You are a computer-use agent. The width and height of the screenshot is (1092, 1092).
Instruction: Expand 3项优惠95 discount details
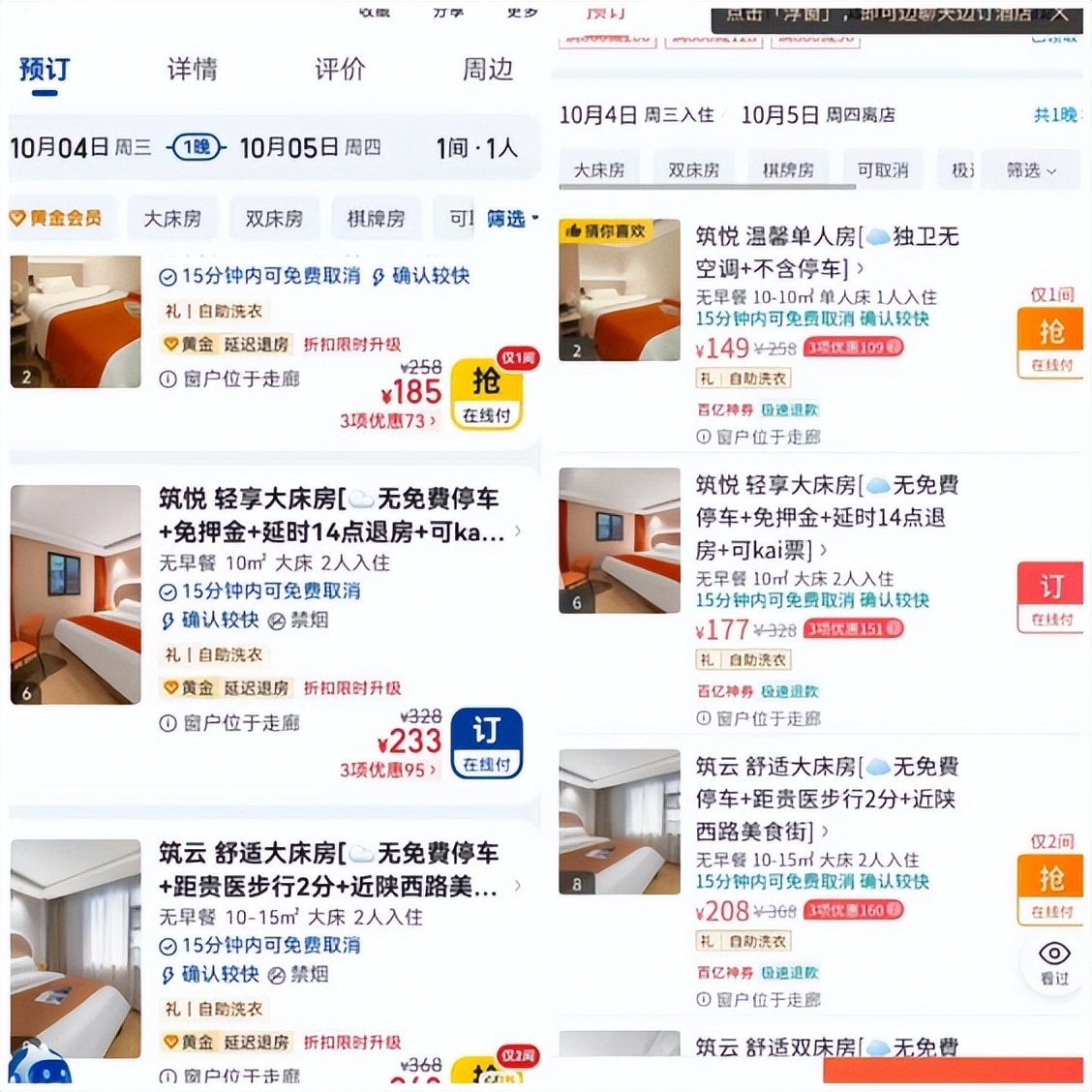pyautogui.click(x=388, y=771)
